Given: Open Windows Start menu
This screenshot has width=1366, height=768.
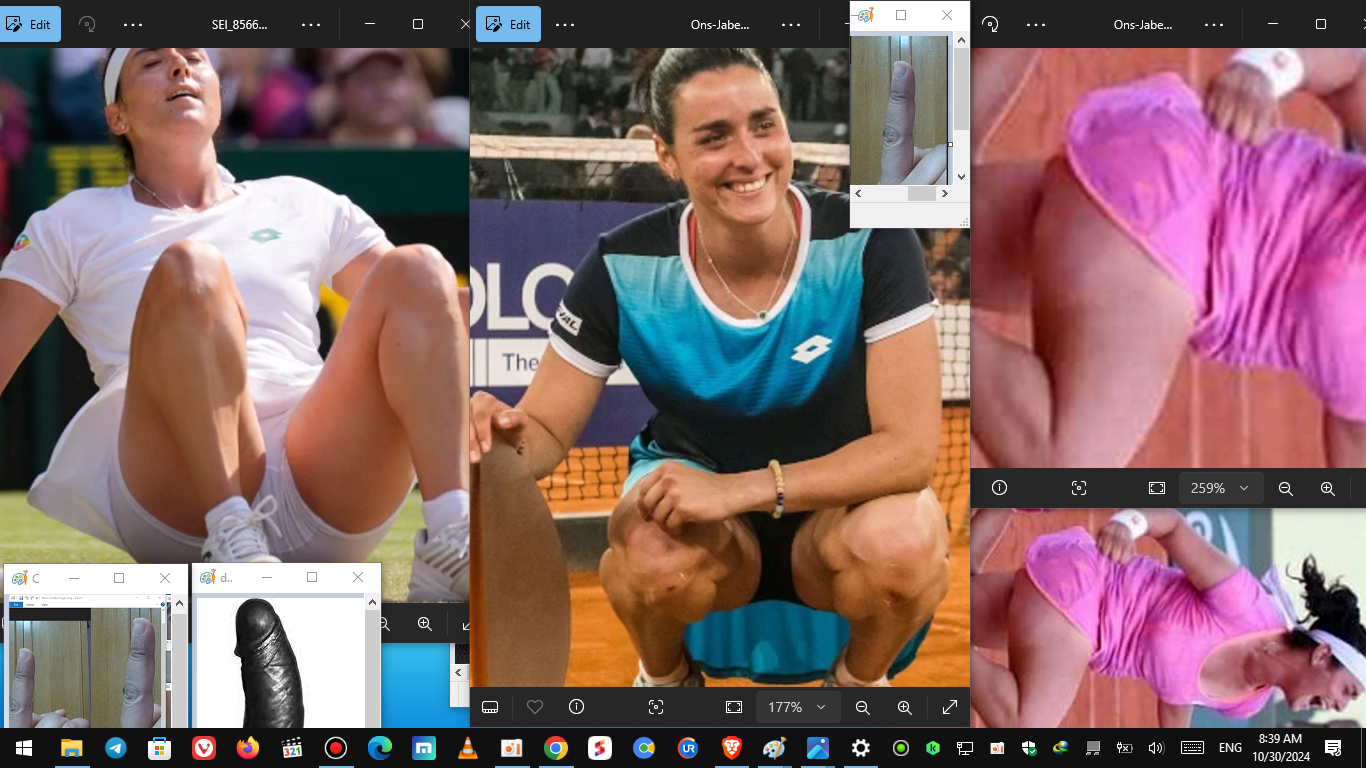Looking at the screenshot, I should point(23,748).
